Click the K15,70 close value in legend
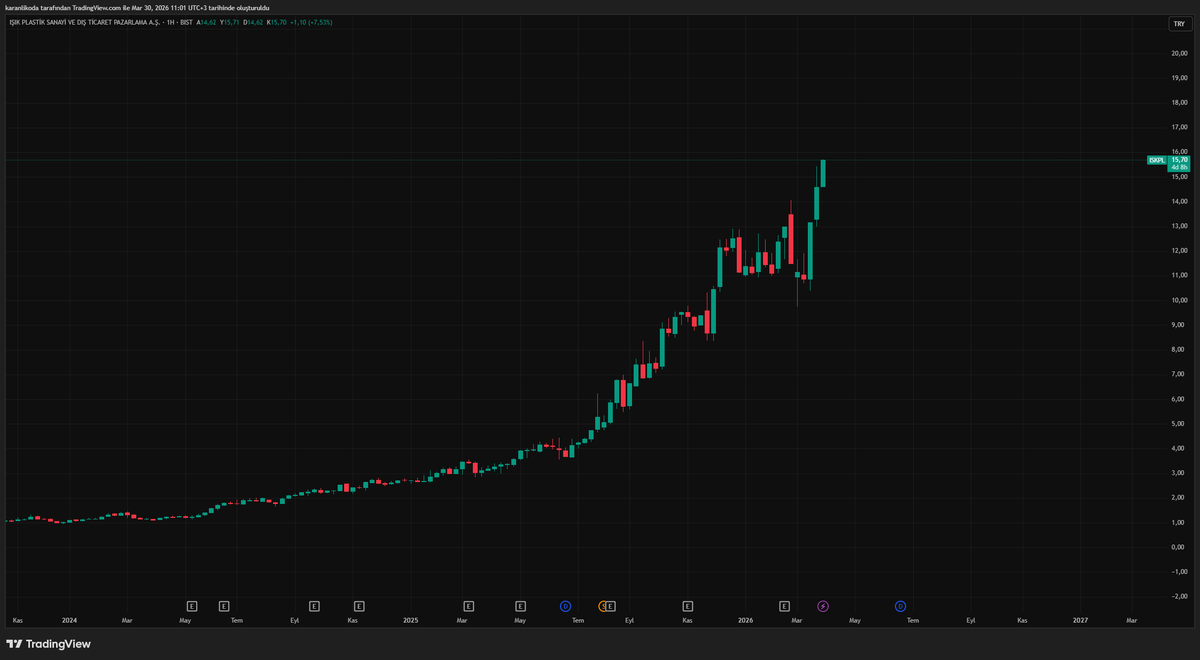The width and height of the screenshot is (1200, 660). click(277, 21)
